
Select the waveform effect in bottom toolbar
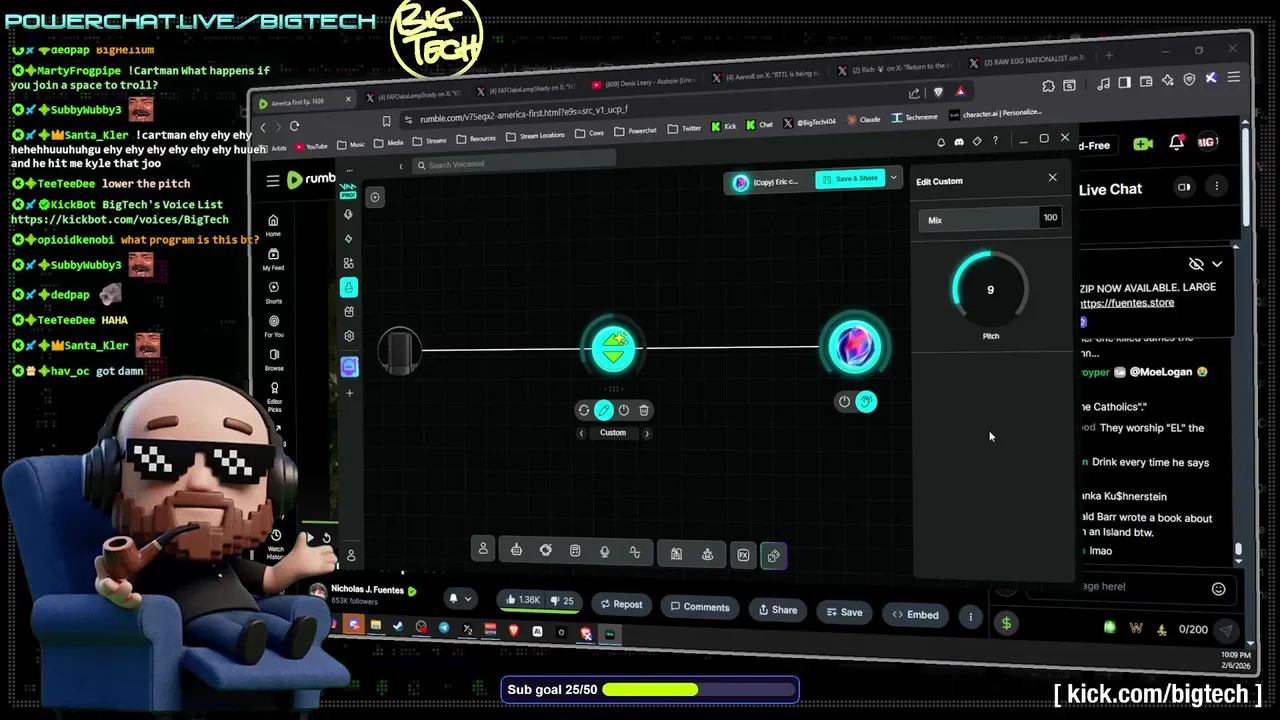634,552
